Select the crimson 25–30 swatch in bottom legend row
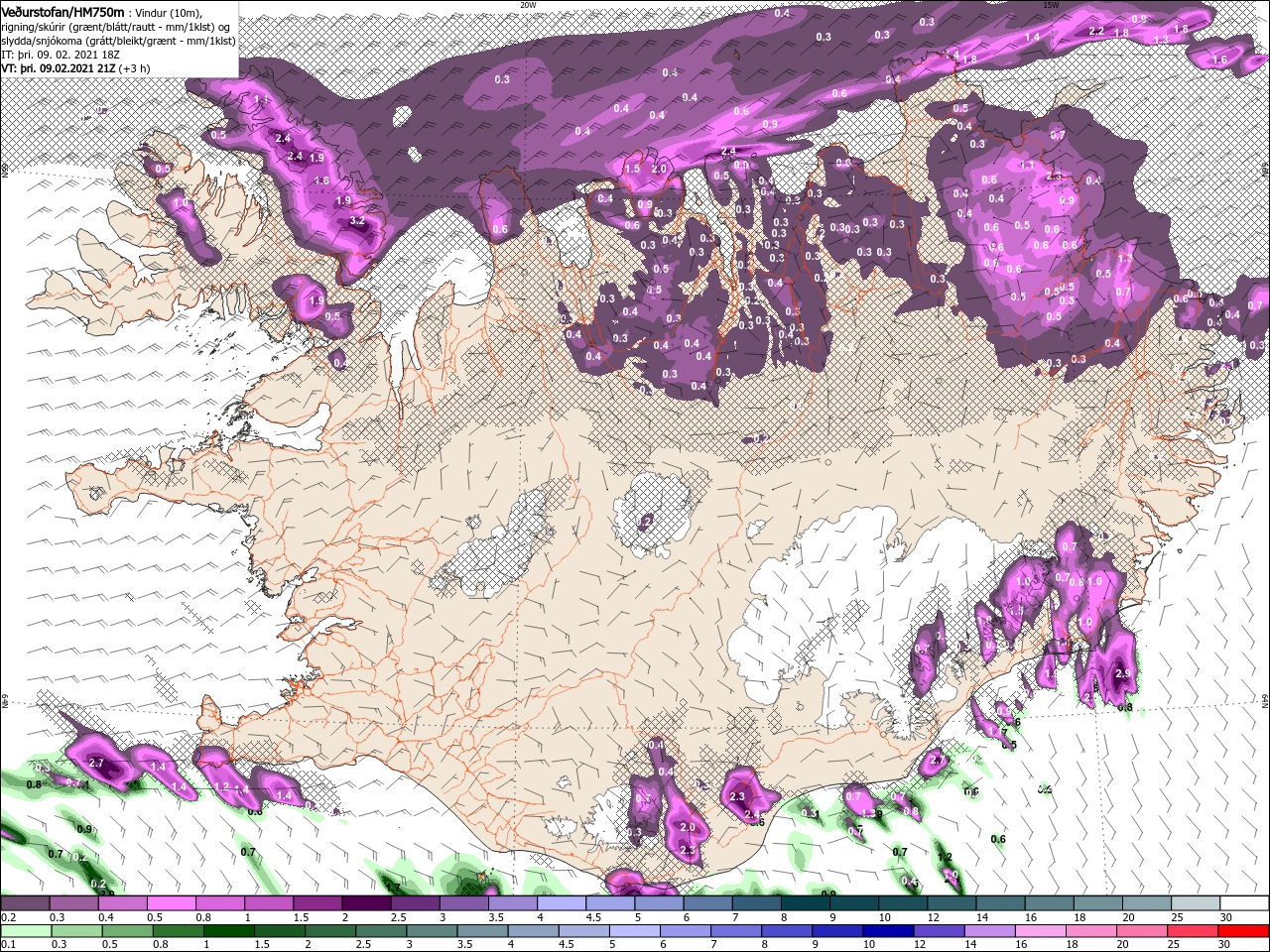 click(1193, 931)
